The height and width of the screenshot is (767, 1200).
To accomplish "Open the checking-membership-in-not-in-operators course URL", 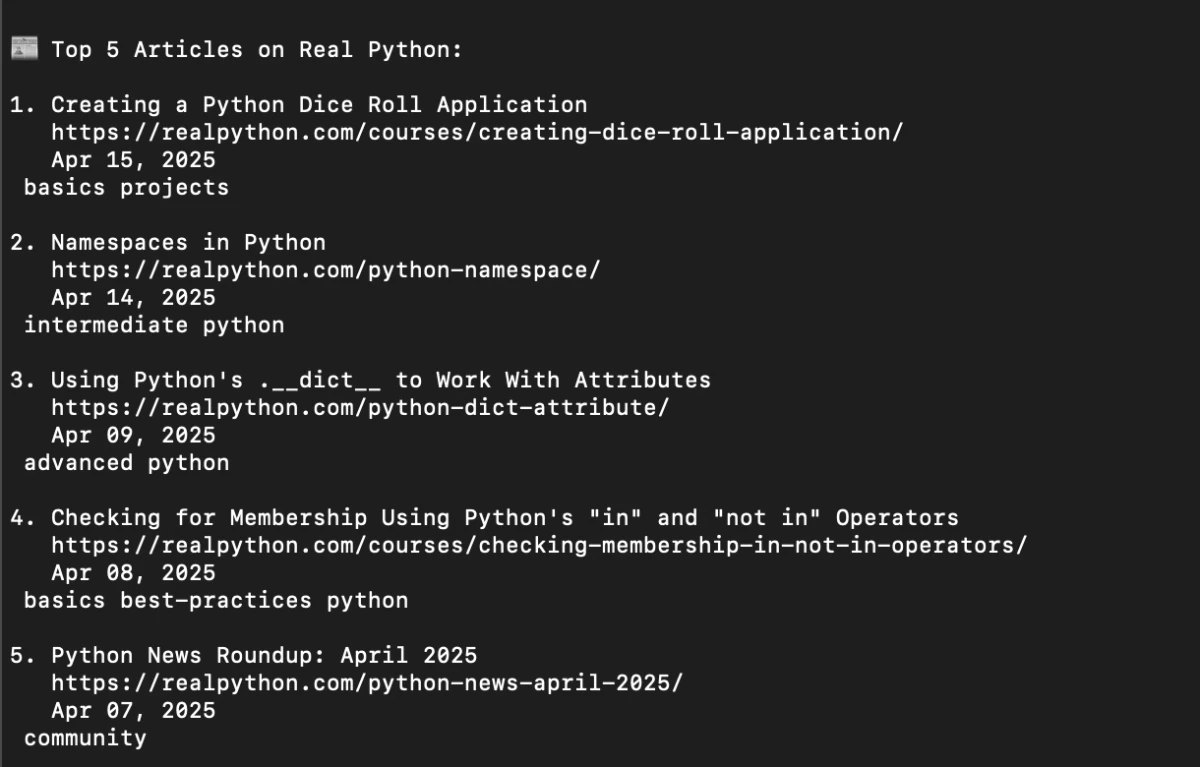I will click(x=540, y=545).
